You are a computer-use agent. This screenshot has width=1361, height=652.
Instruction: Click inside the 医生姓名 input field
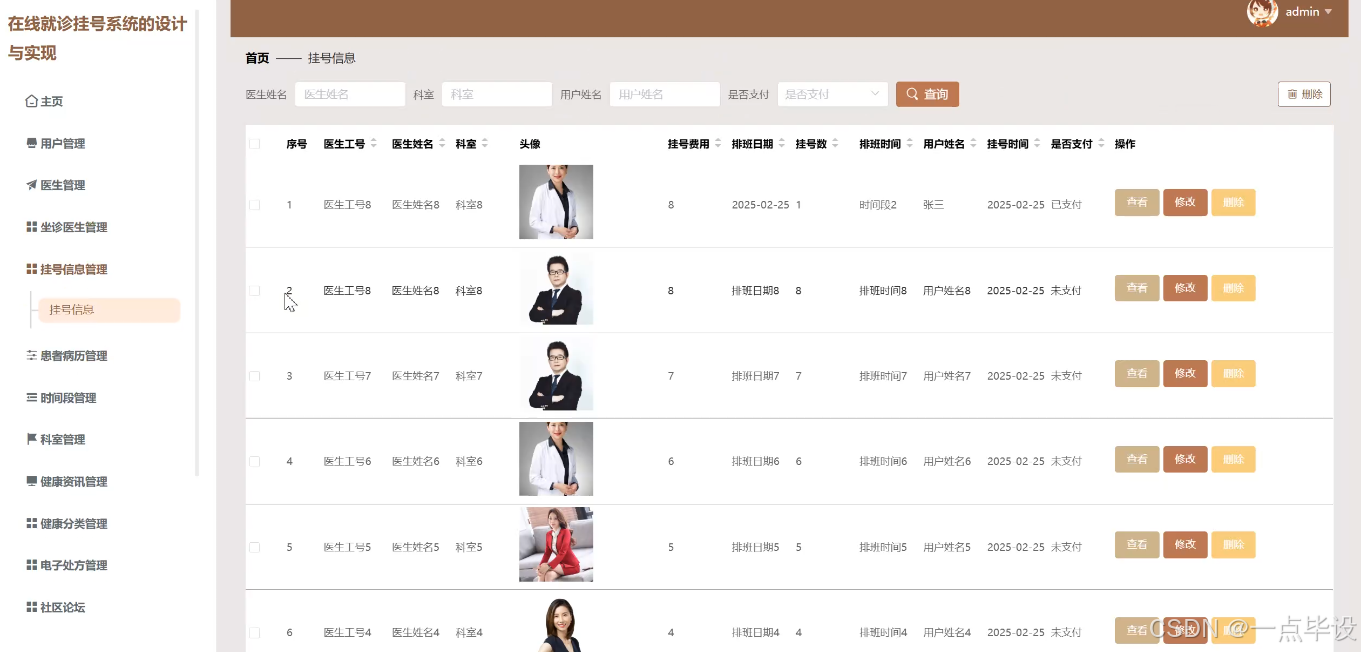click(x=349, y=93)
